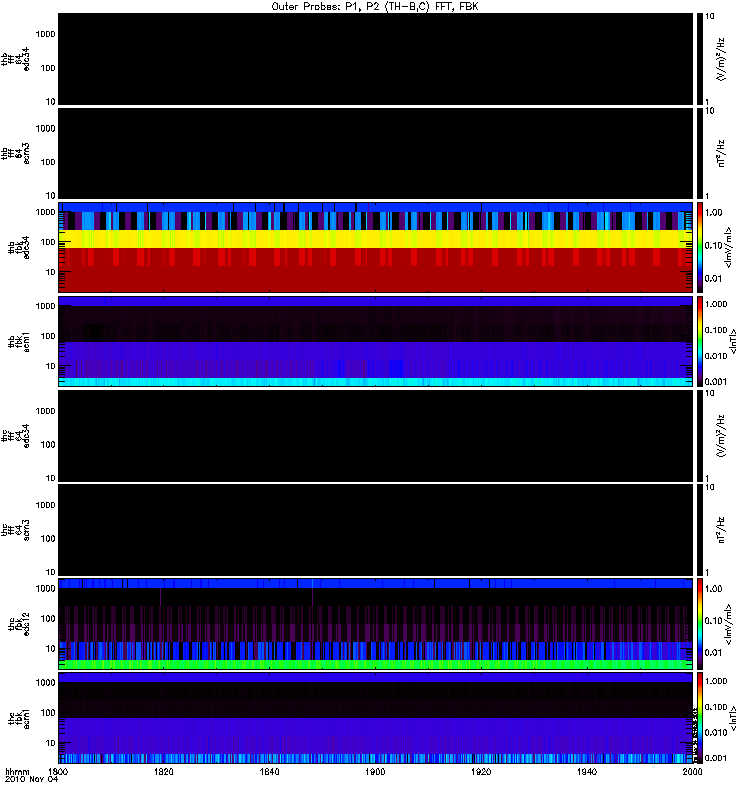Select the thb fff 64 edc34 spectrogram panel
Screen dimensions: 750x800
[375, 59]
